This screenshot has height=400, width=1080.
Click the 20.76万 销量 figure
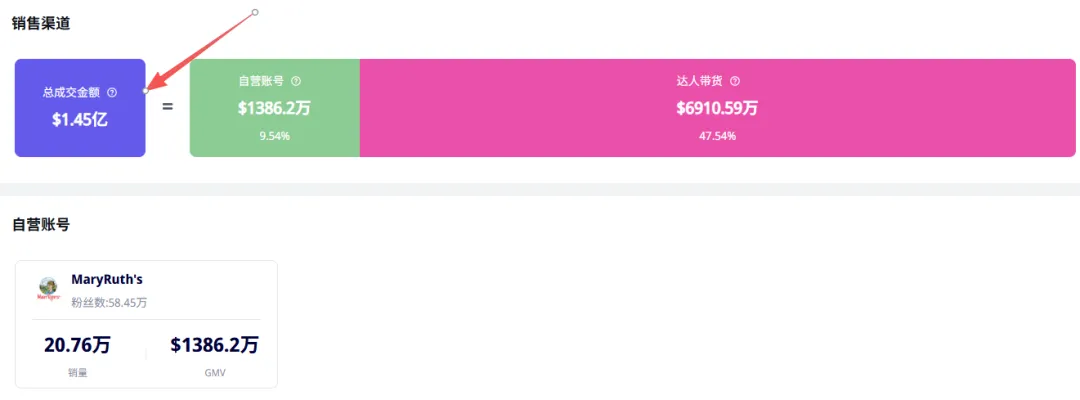[77, 346]
